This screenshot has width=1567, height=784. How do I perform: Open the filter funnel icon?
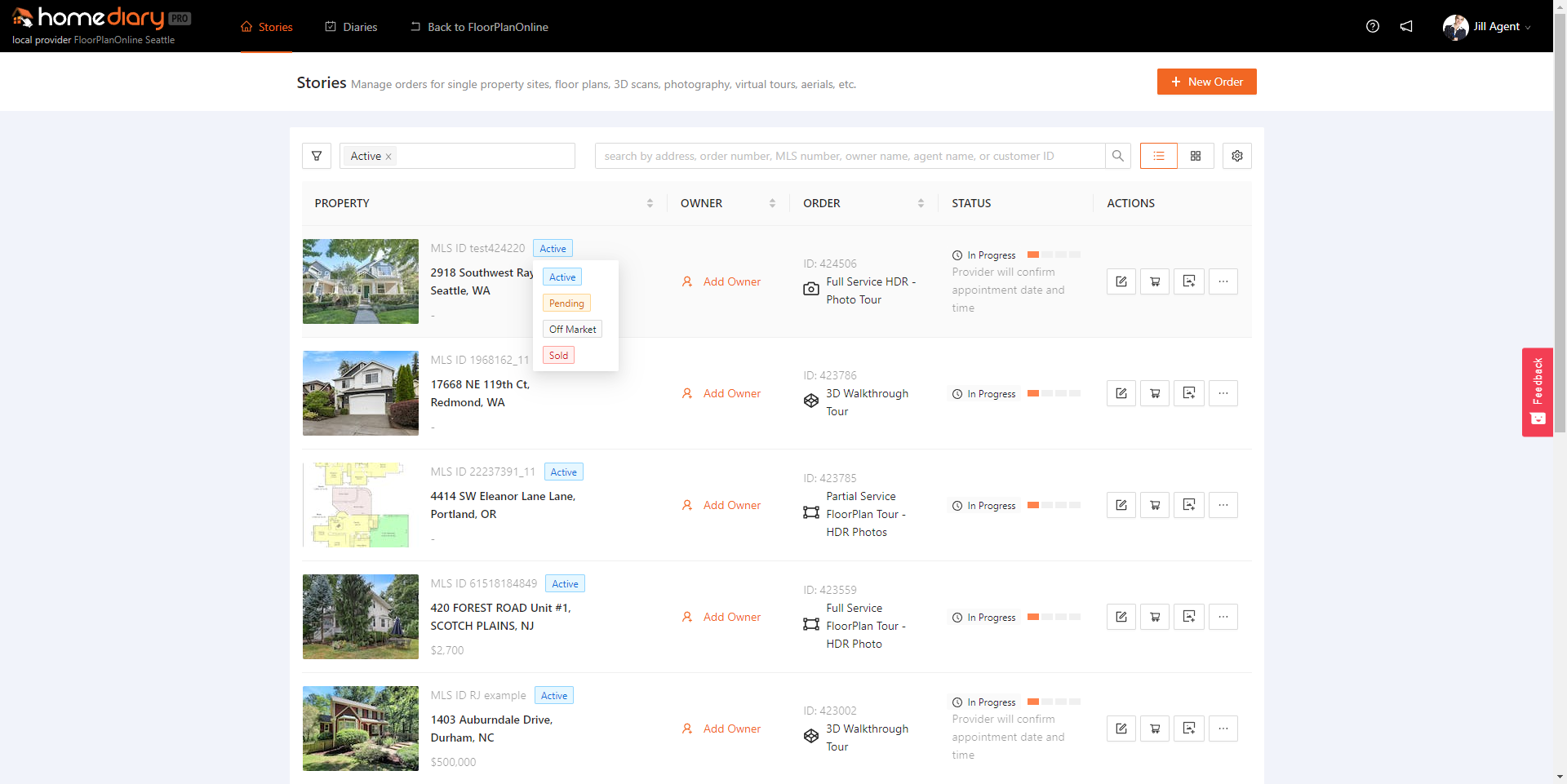[317, 156]
